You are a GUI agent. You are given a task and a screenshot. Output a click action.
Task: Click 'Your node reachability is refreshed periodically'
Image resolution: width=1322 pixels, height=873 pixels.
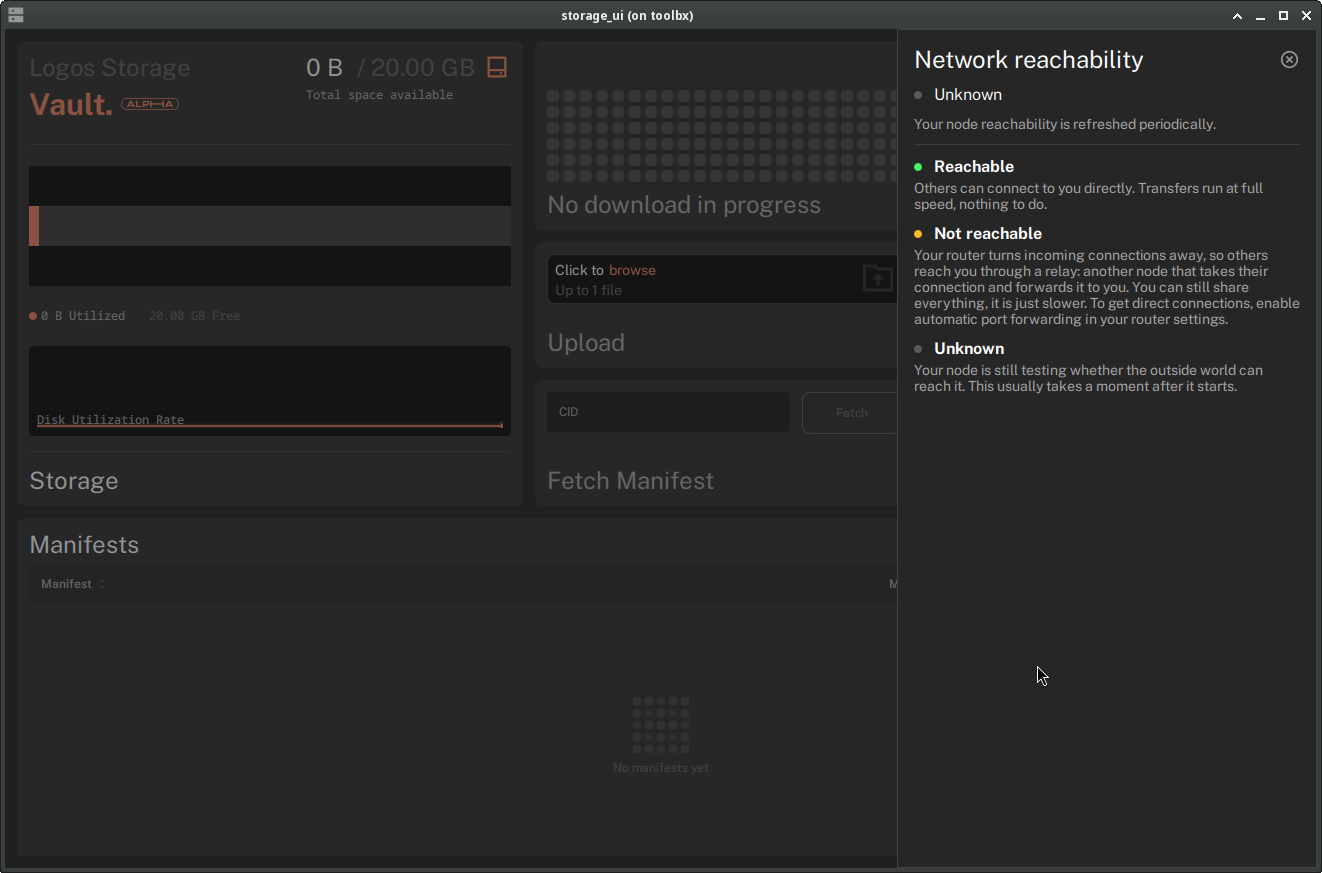tap(1065, 125)
